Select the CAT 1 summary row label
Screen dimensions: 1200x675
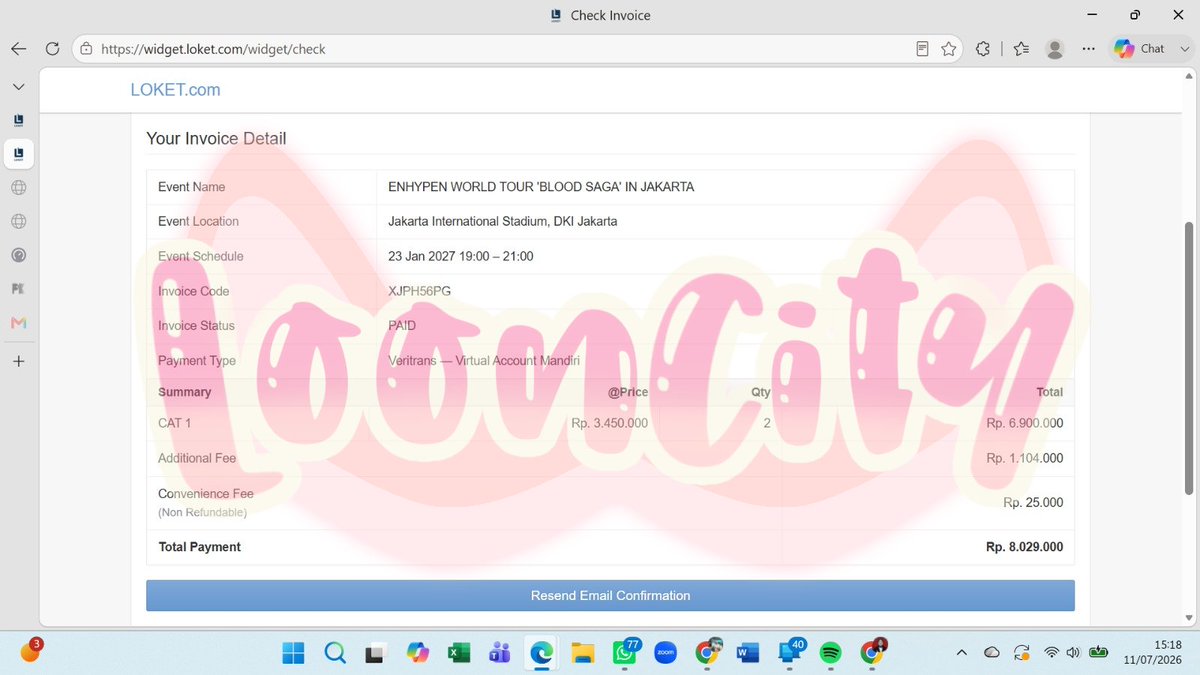[x=174, y=423]
